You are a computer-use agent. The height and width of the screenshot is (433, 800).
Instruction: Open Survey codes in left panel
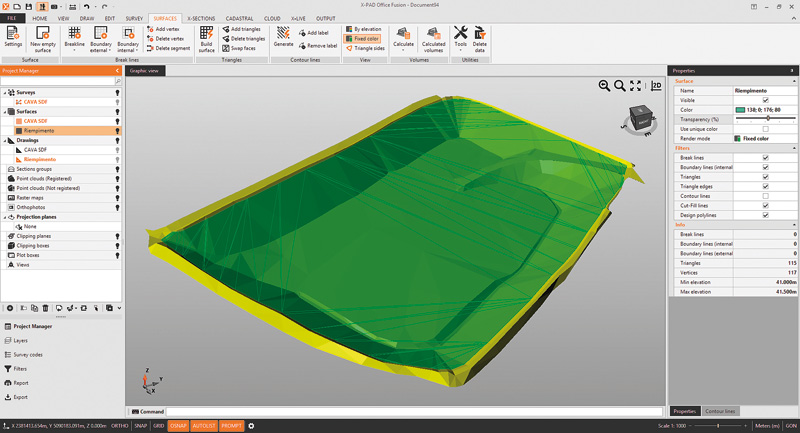[28, 354]
